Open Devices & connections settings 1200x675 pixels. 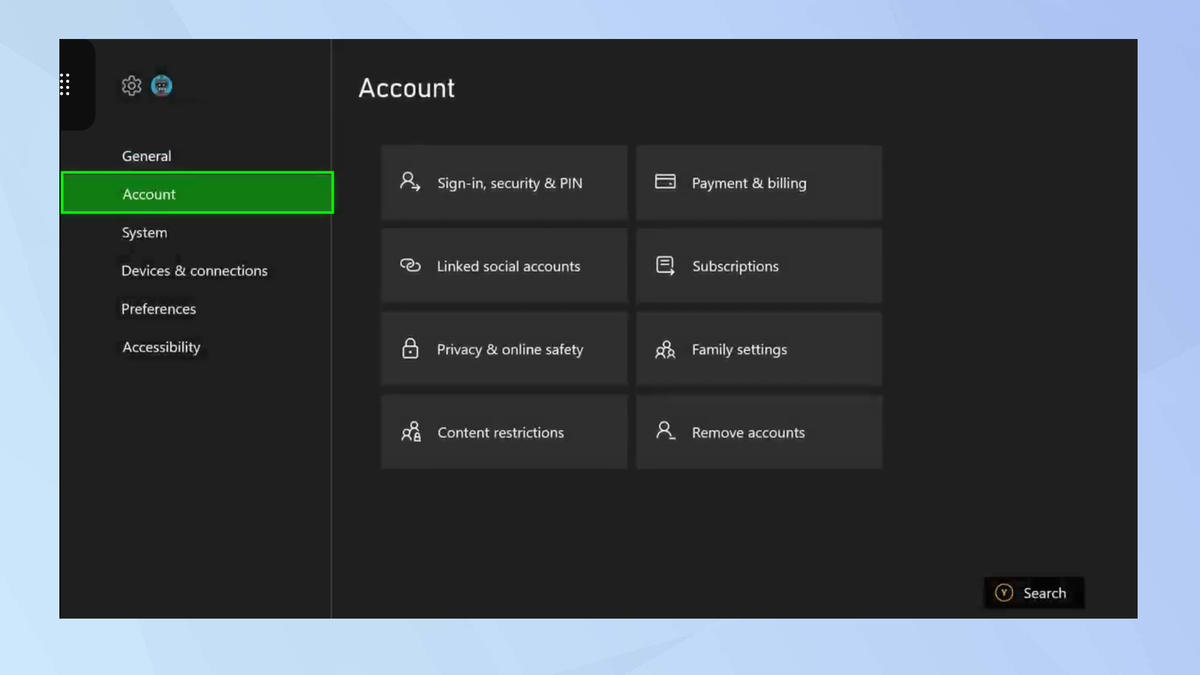coord(194,270)
